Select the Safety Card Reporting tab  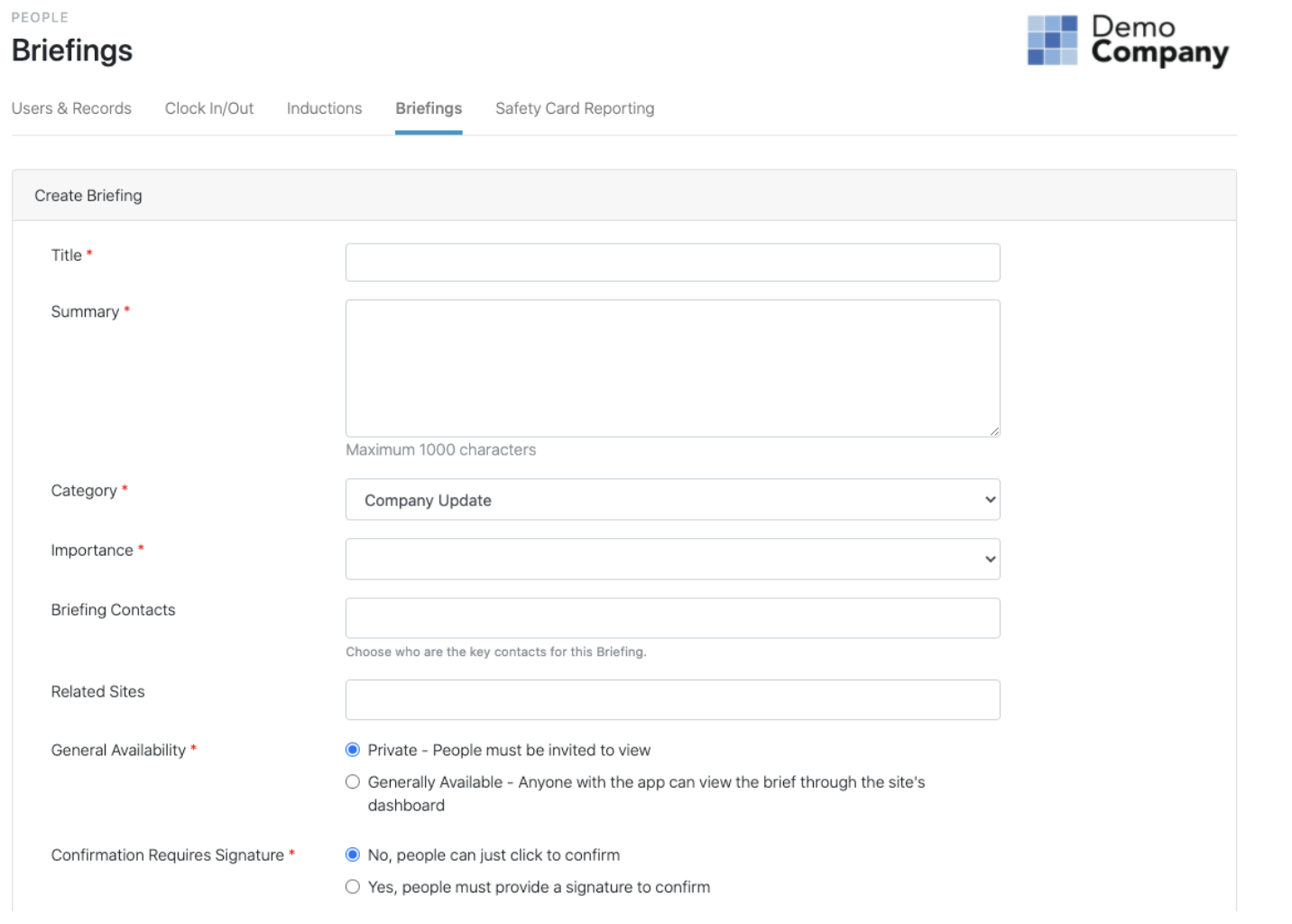click(574, 108)
